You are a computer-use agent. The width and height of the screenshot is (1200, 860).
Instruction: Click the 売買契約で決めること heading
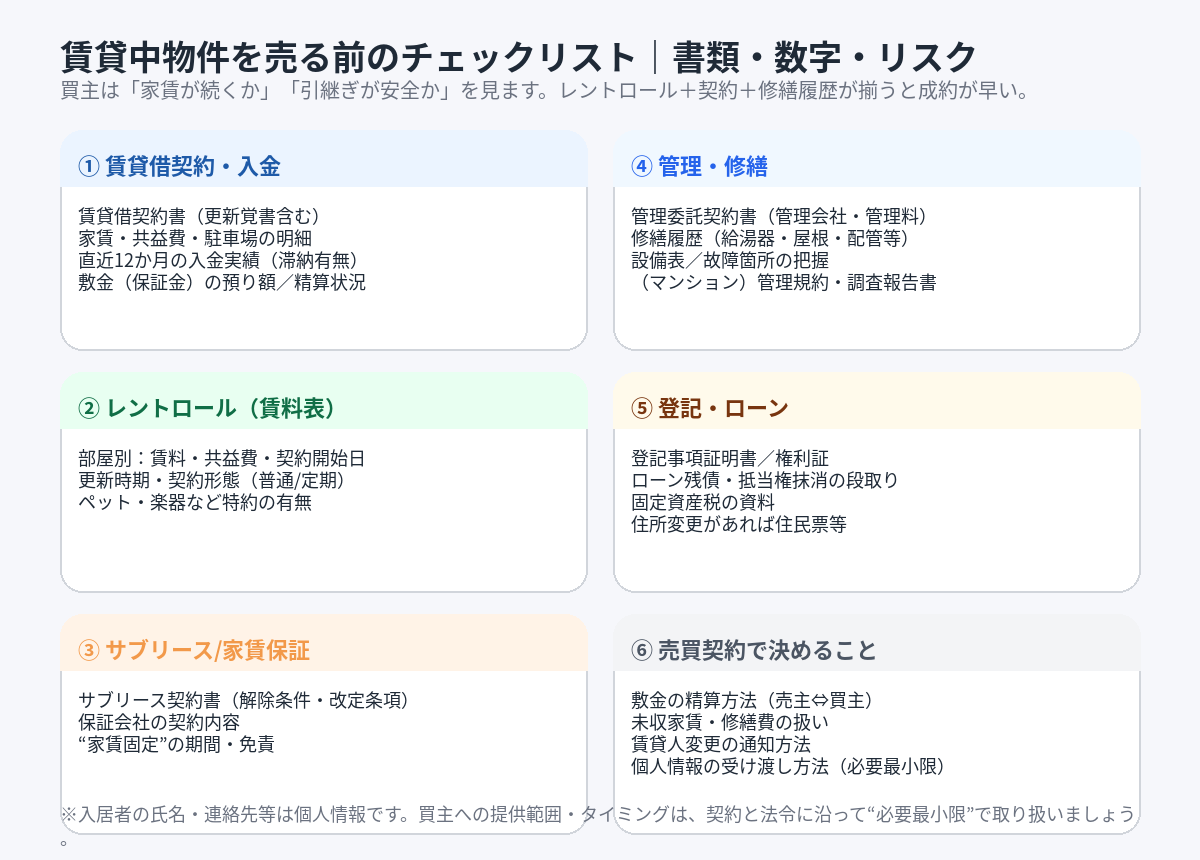(x=767, y=651)
